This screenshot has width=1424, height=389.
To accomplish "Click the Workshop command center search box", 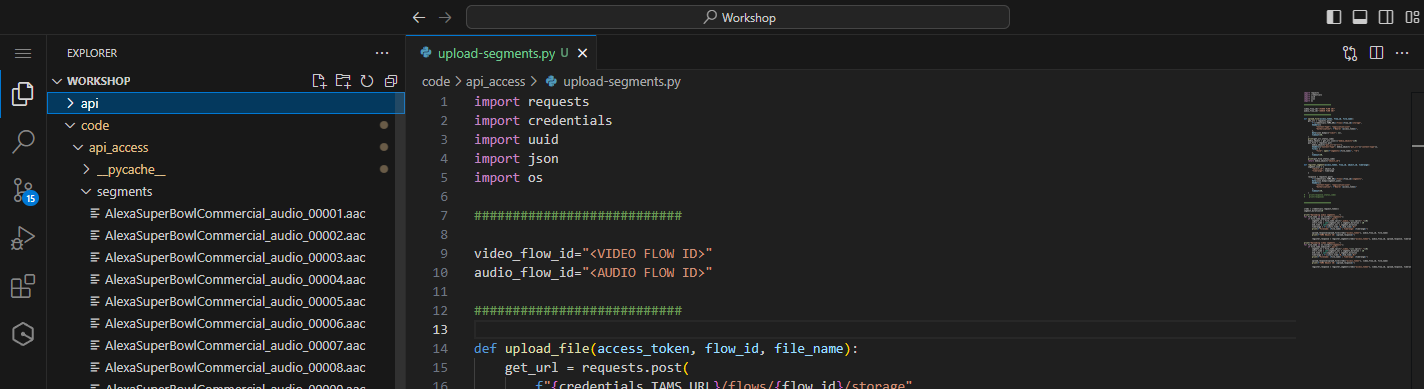I will point(738,17).
